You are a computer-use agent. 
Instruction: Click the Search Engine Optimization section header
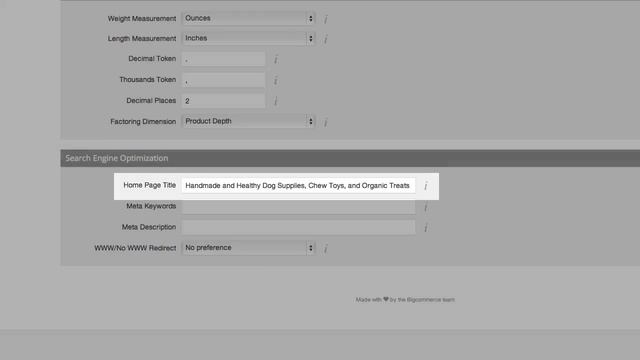[350, 158]
